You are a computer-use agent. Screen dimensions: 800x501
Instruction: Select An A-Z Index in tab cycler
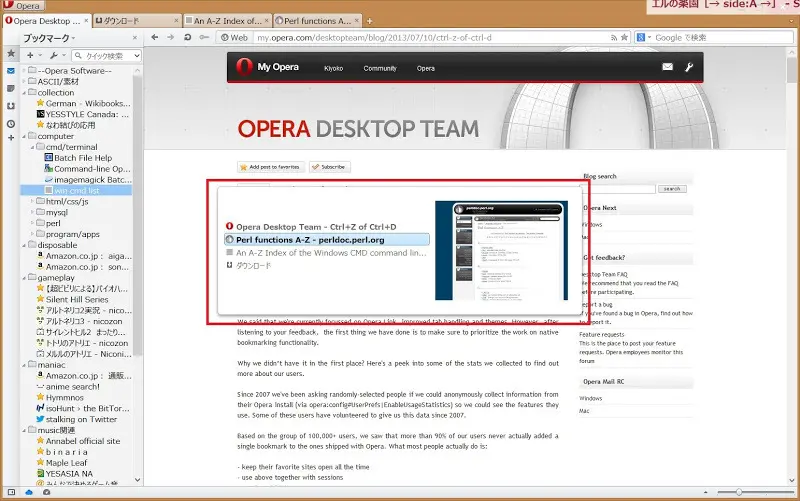pos(327,253)
